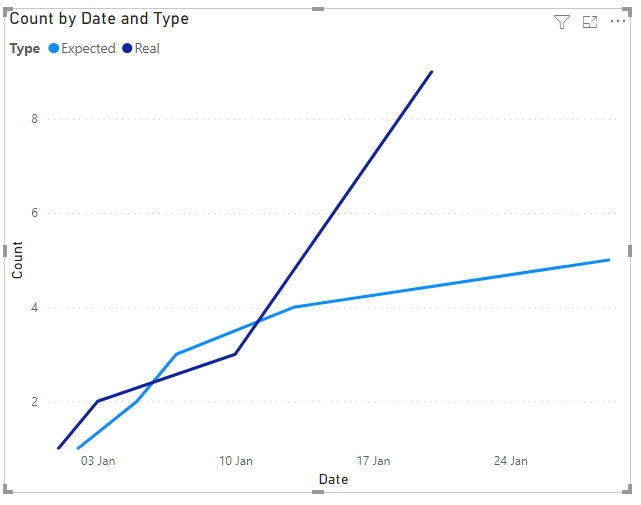This screenshot has height=505, width=641.
Task: Click the Date axis title
Action: (x=334, y=479)
